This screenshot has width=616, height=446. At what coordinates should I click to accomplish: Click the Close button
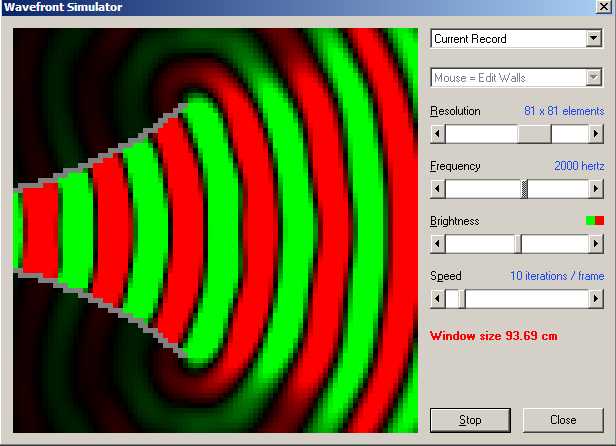[x=563, y=420]
